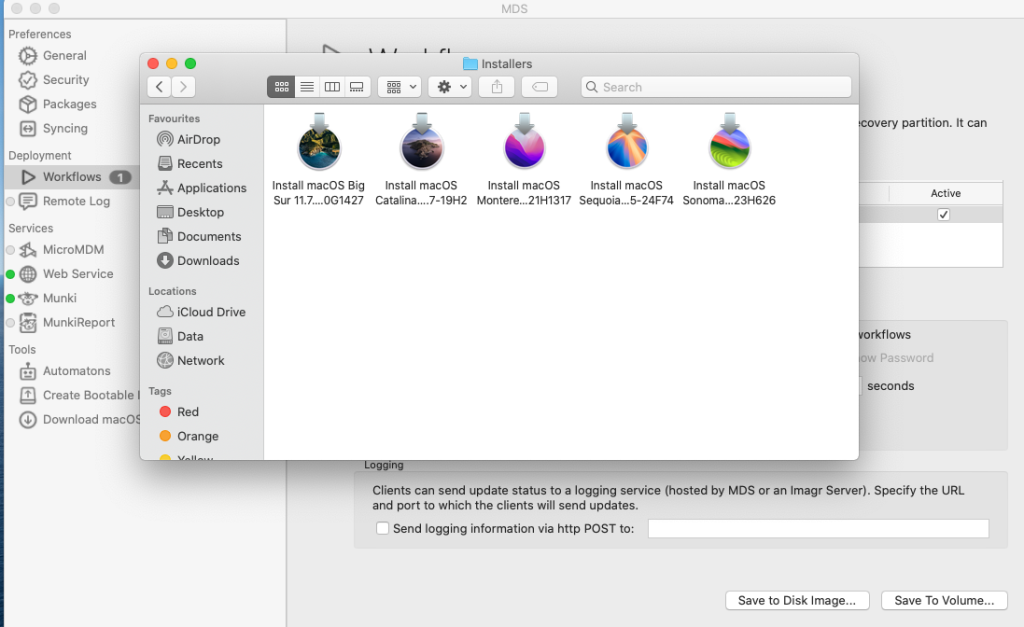Open MicroMDM service

pyautogui.click(x=61, y=249)
